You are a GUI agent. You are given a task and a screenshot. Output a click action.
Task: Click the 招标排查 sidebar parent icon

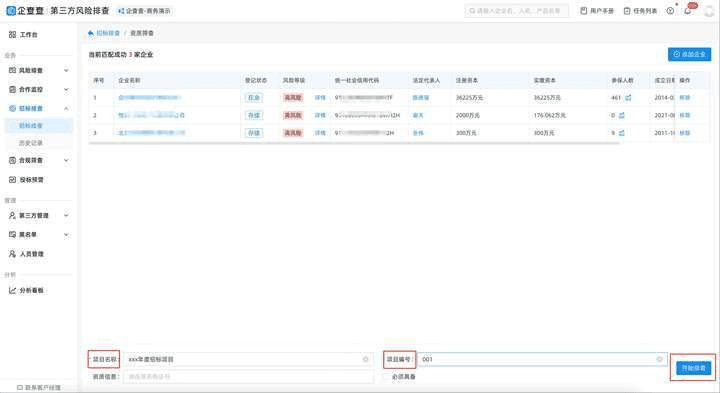tap(12, 108)
